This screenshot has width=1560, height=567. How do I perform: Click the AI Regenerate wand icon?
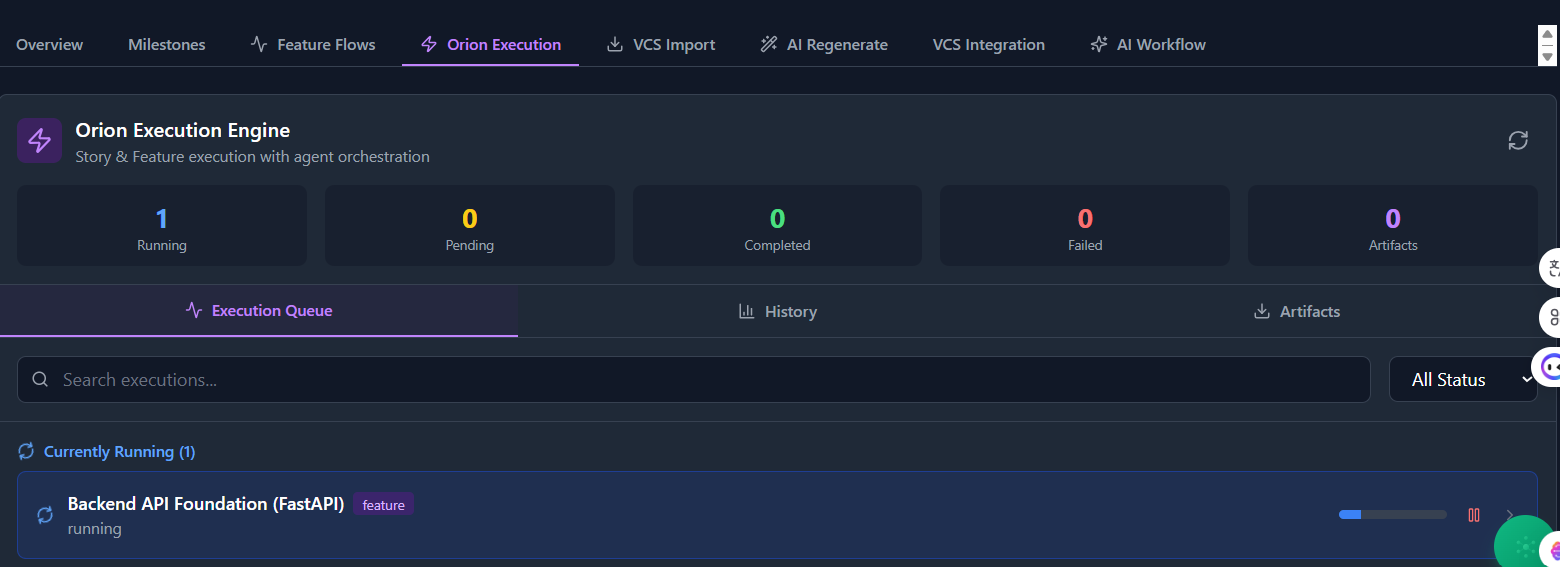coord(769,45)
